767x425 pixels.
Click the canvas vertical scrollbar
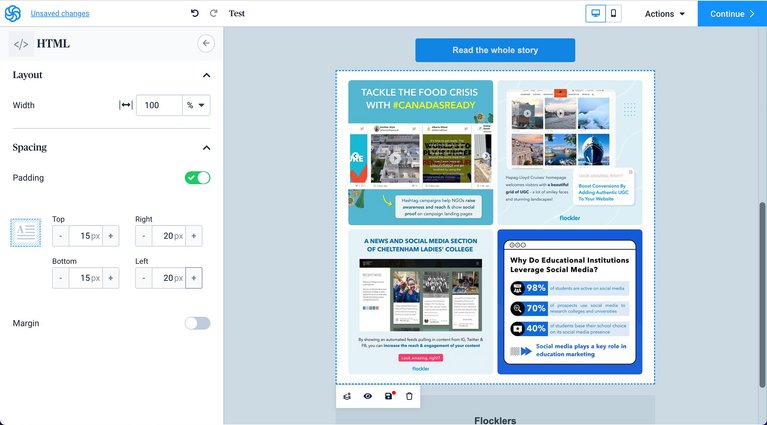pos(762,293)
